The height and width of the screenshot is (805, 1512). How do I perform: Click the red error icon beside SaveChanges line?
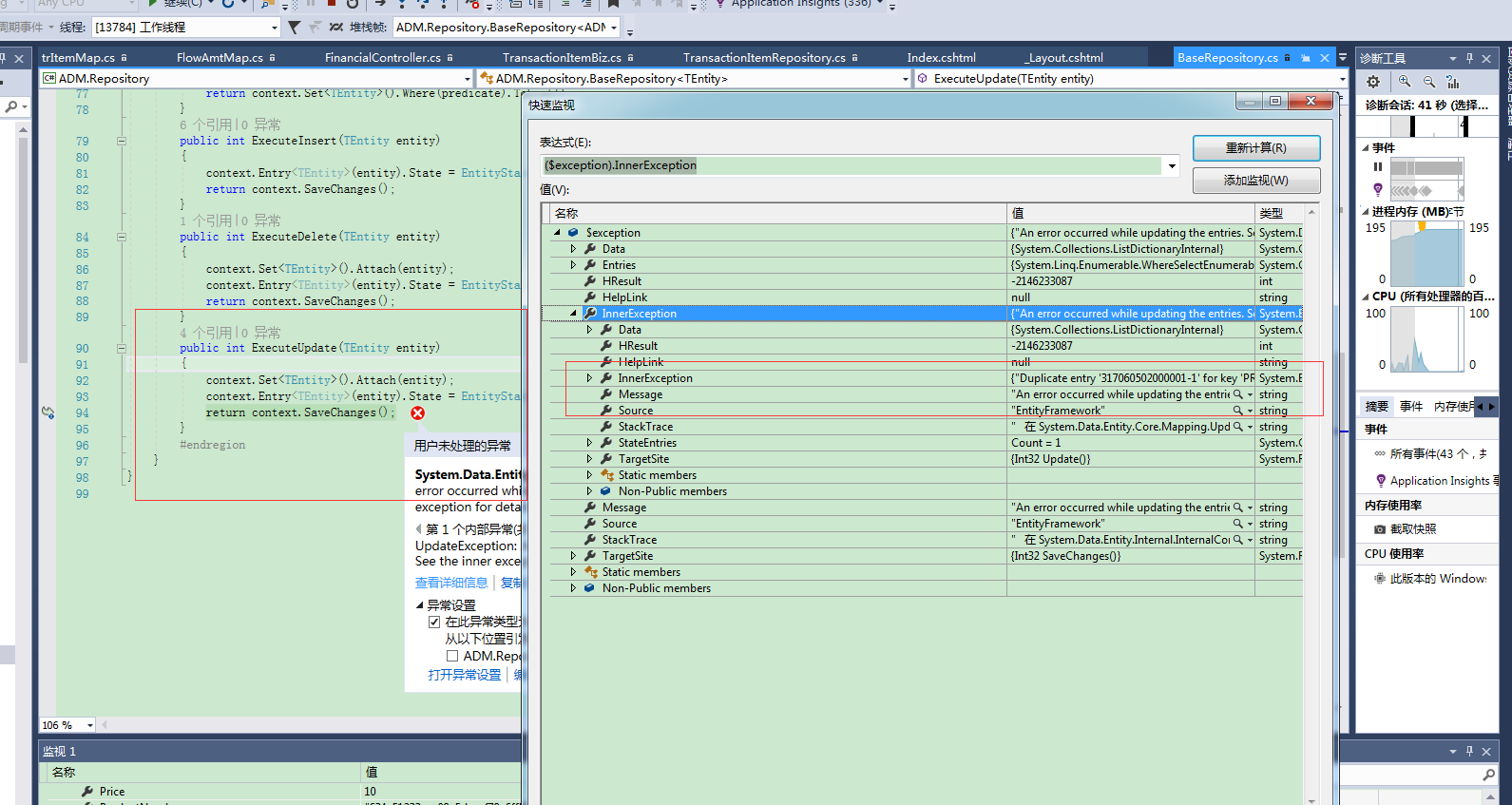point(417,412)
